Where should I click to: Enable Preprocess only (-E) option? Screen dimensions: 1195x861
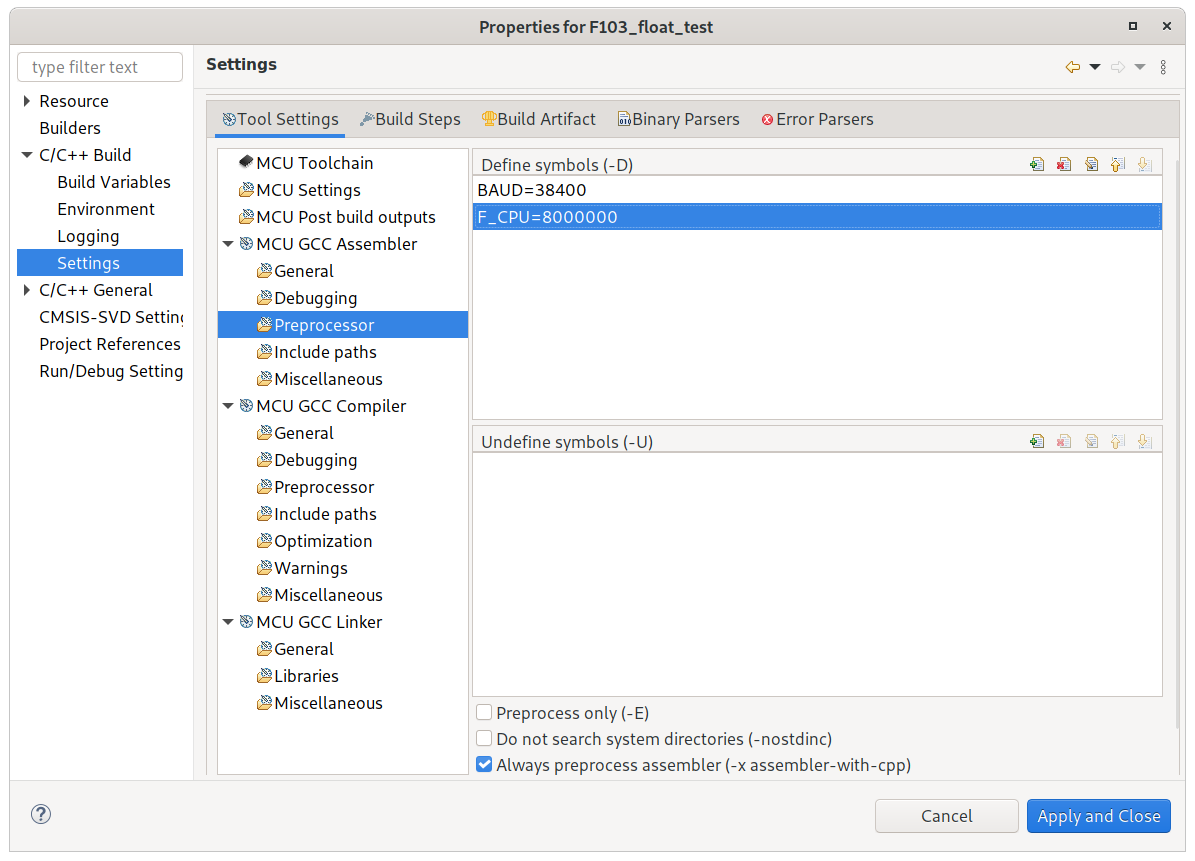coord(485,713)
